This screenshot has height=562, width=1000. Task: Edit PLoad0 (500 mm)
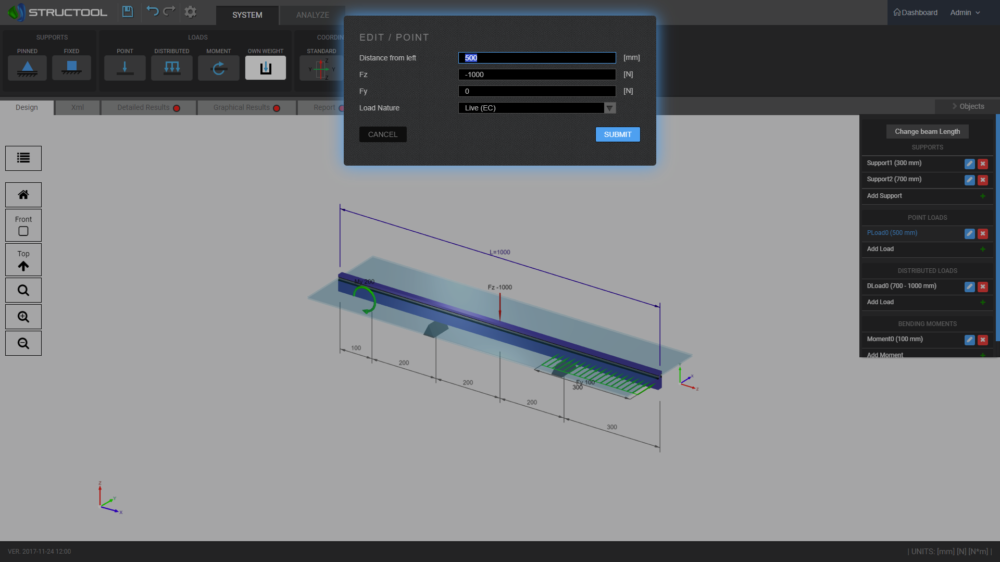(969, 233)
